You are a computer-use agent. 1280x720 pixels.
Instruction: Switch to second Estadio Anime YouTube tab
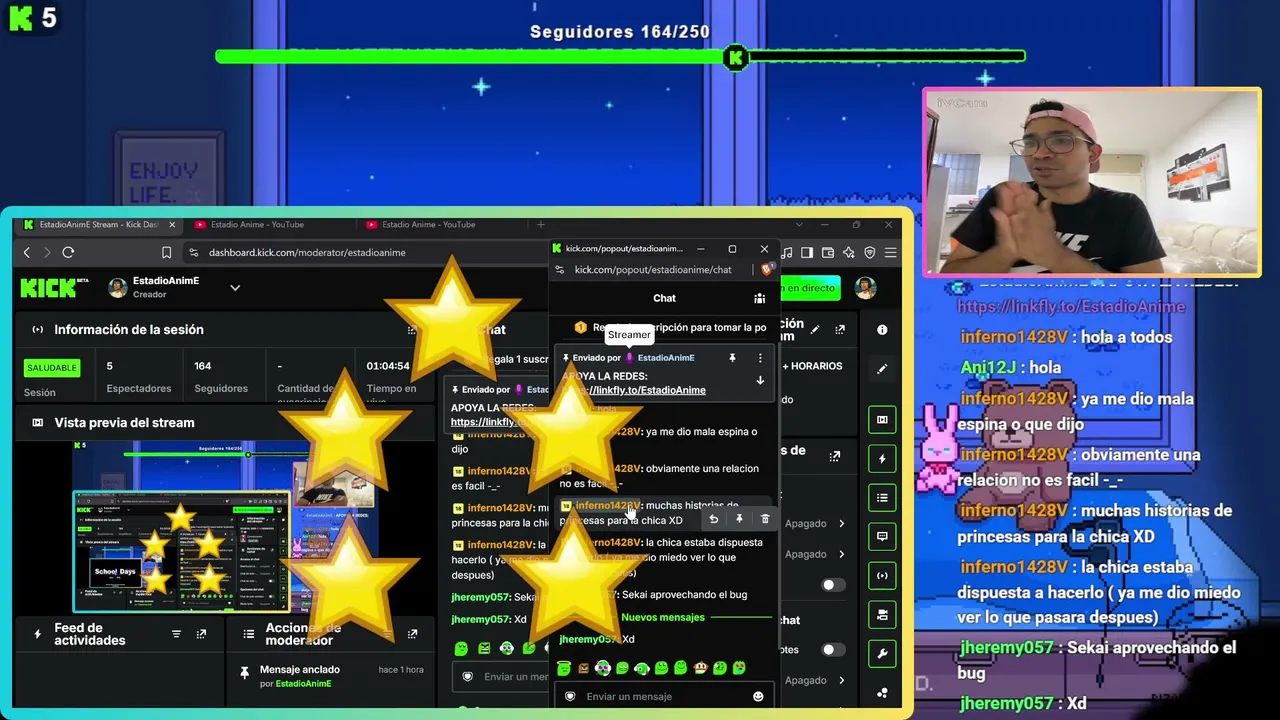(x=428, y=225)
